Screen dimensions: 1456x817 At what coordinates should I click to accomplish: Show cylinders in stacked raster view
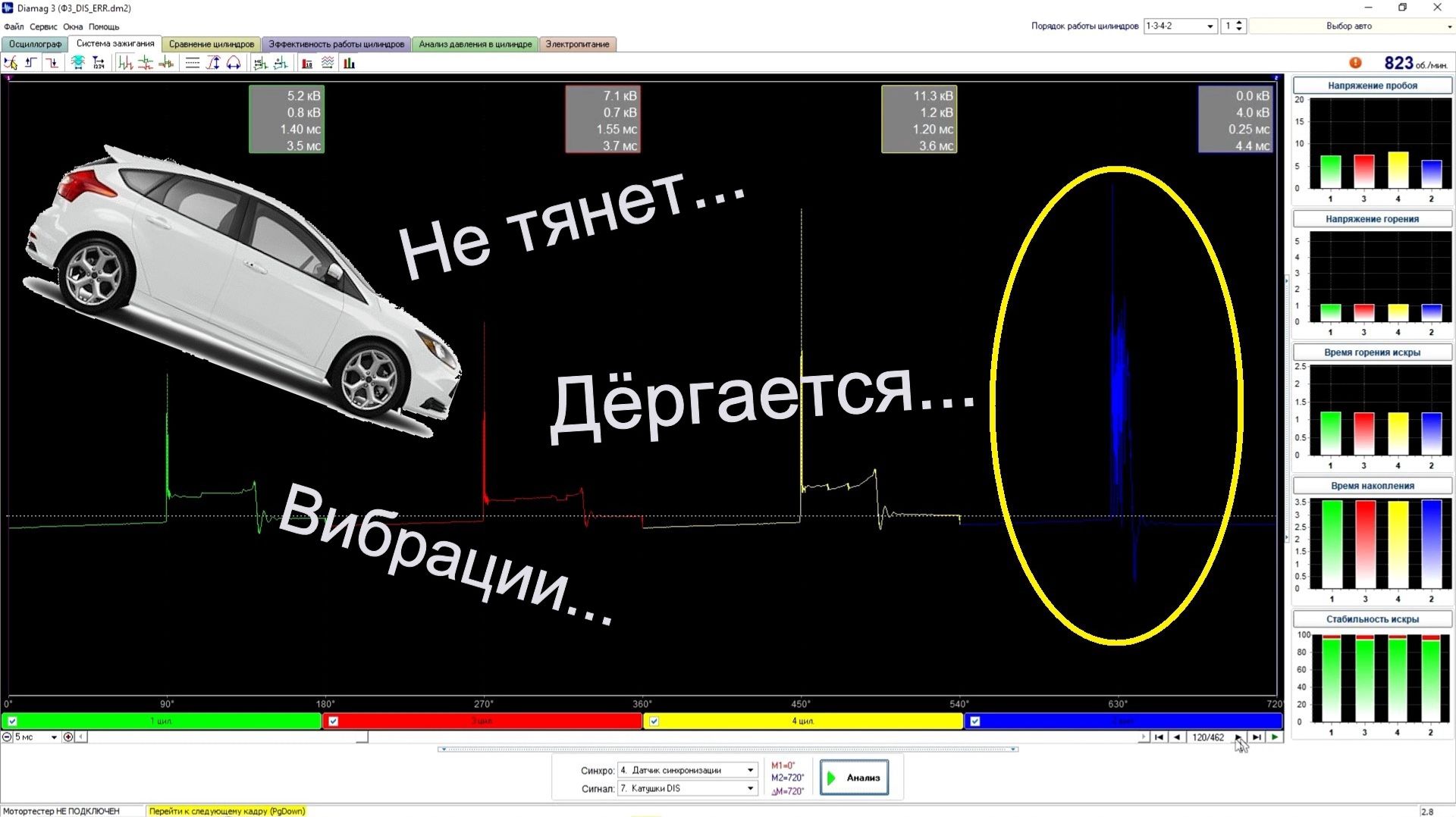146,63
